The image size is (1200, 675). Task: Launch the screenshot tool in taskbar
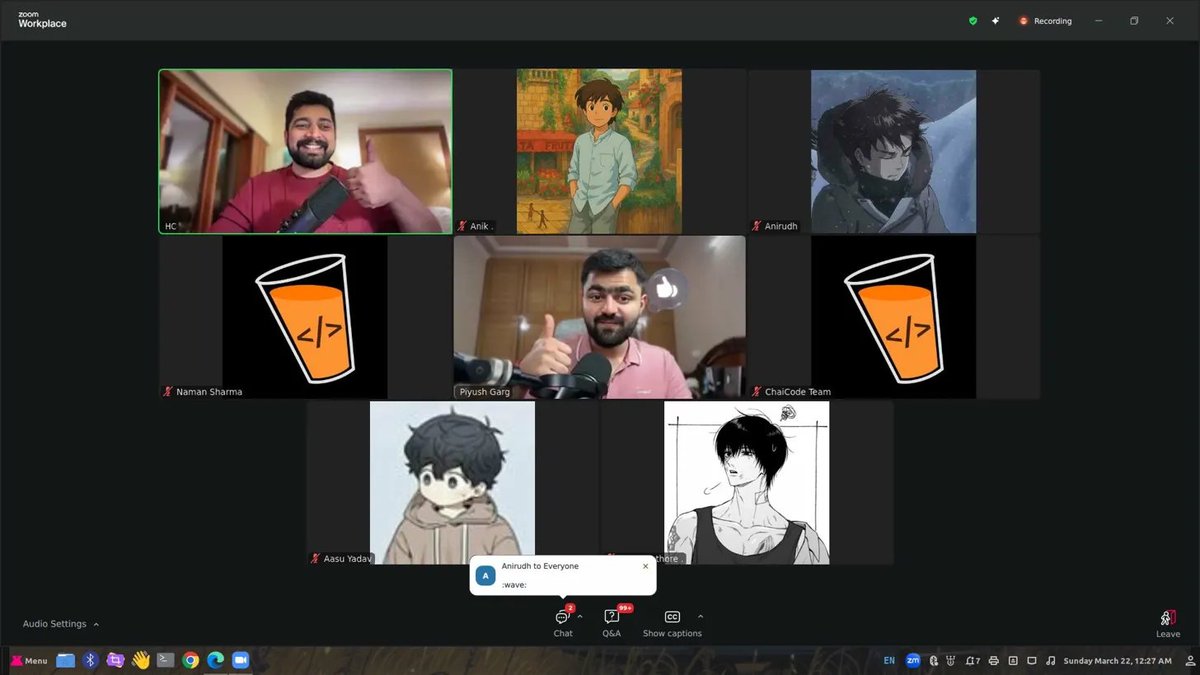click(115, 660)
